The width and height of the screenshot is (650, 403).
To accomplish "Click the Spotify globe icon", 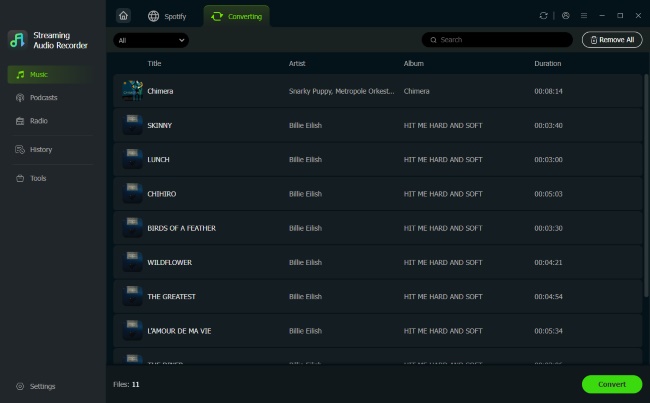I will (x=153, y=16).
